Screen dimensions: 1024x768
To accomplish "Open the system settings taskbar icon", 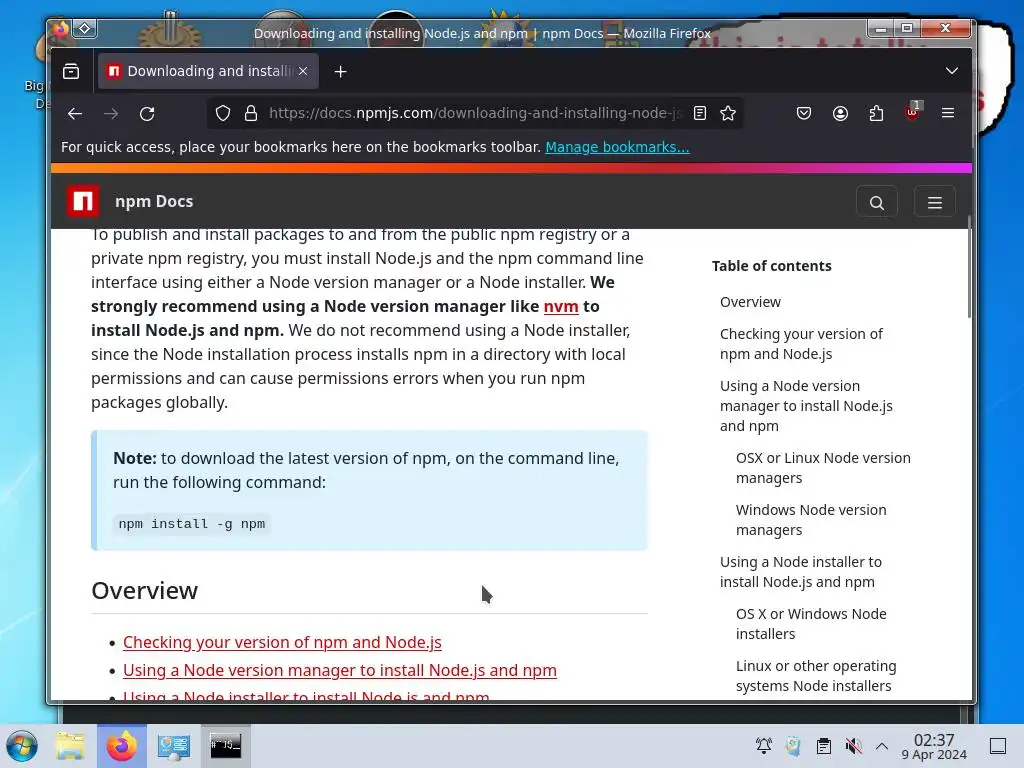I will 174,746.
